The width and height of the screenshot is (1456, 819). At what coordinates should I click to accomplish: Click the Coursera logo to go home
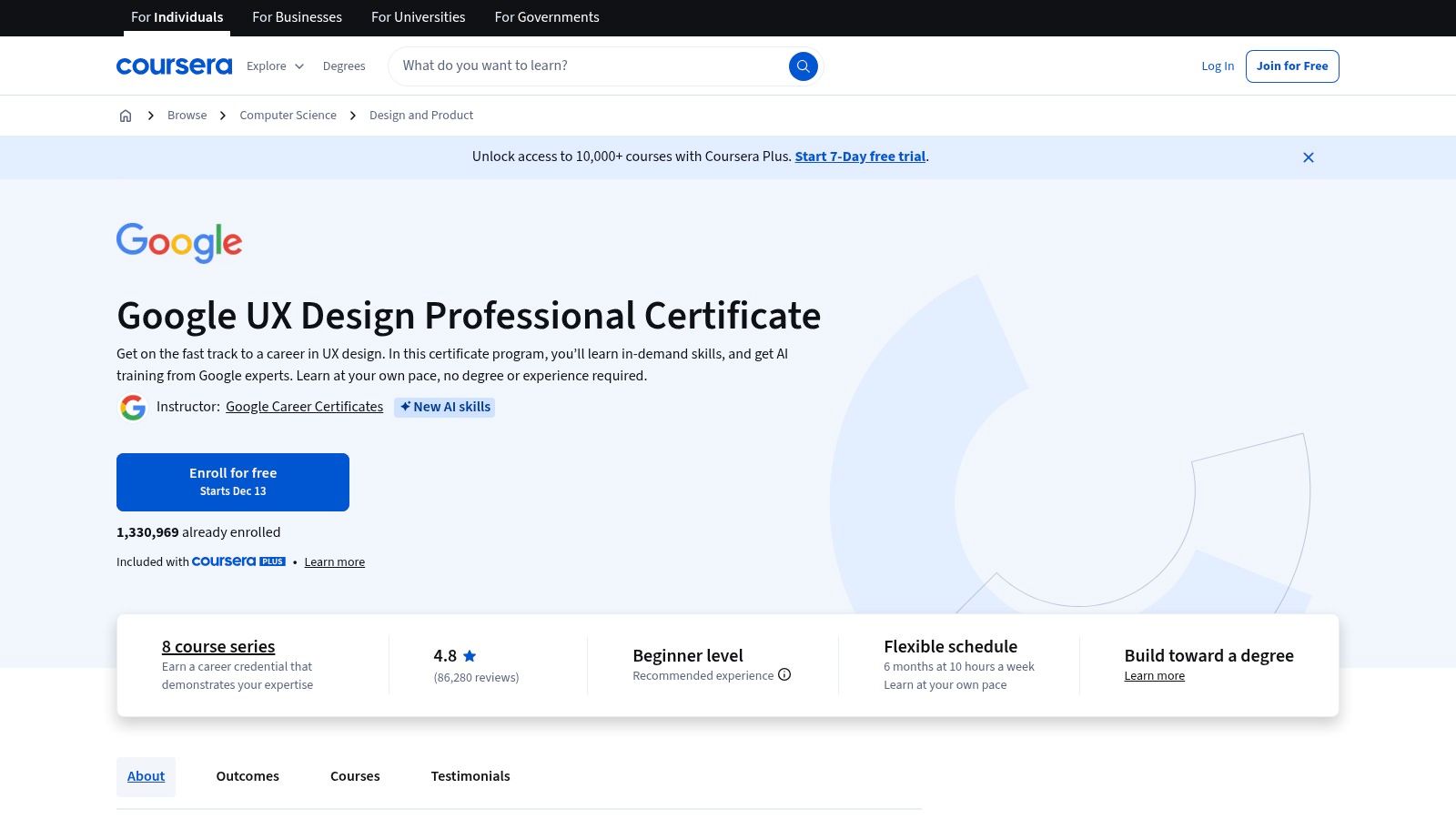(x=174, y=66)
